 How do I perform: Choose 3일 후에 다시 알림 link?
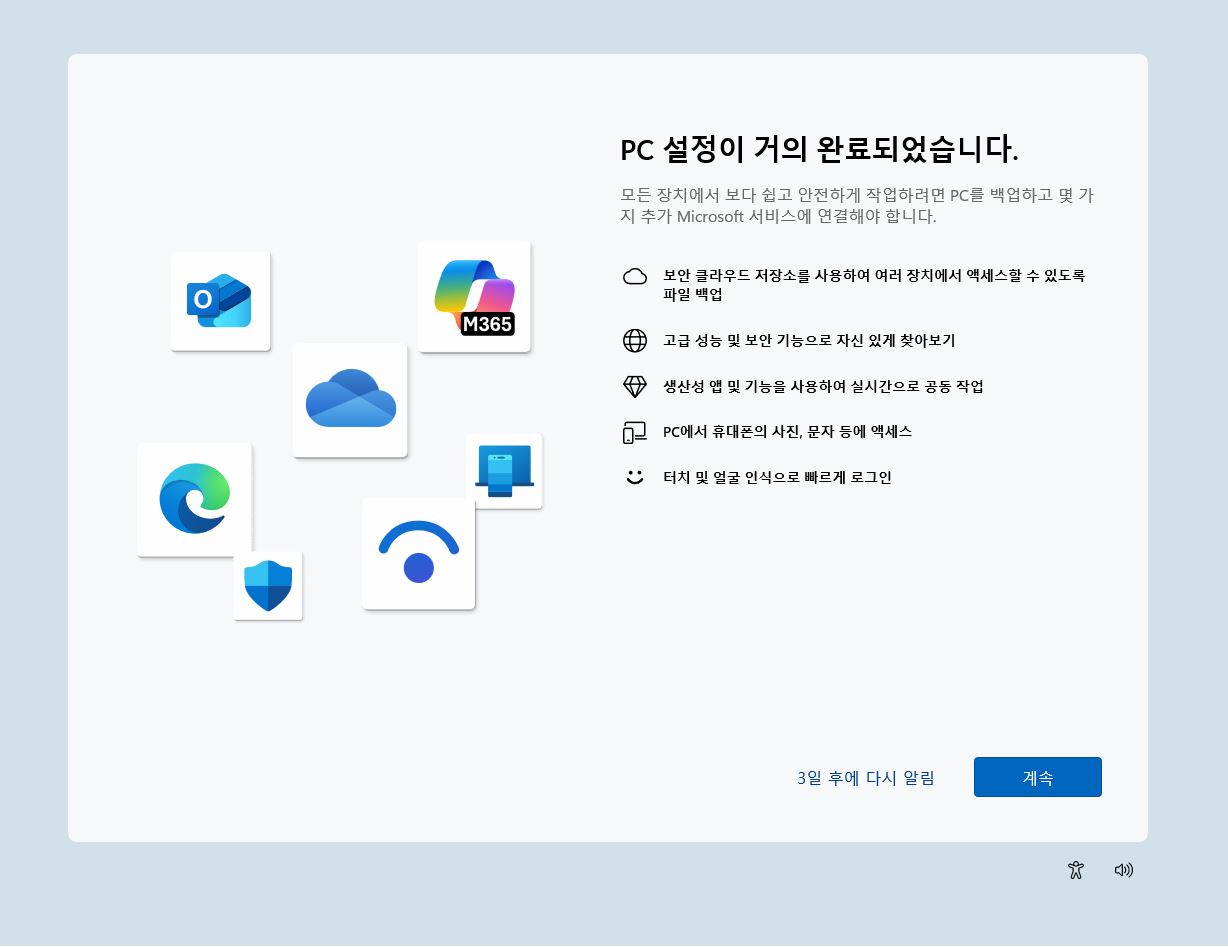pos(866,778)
